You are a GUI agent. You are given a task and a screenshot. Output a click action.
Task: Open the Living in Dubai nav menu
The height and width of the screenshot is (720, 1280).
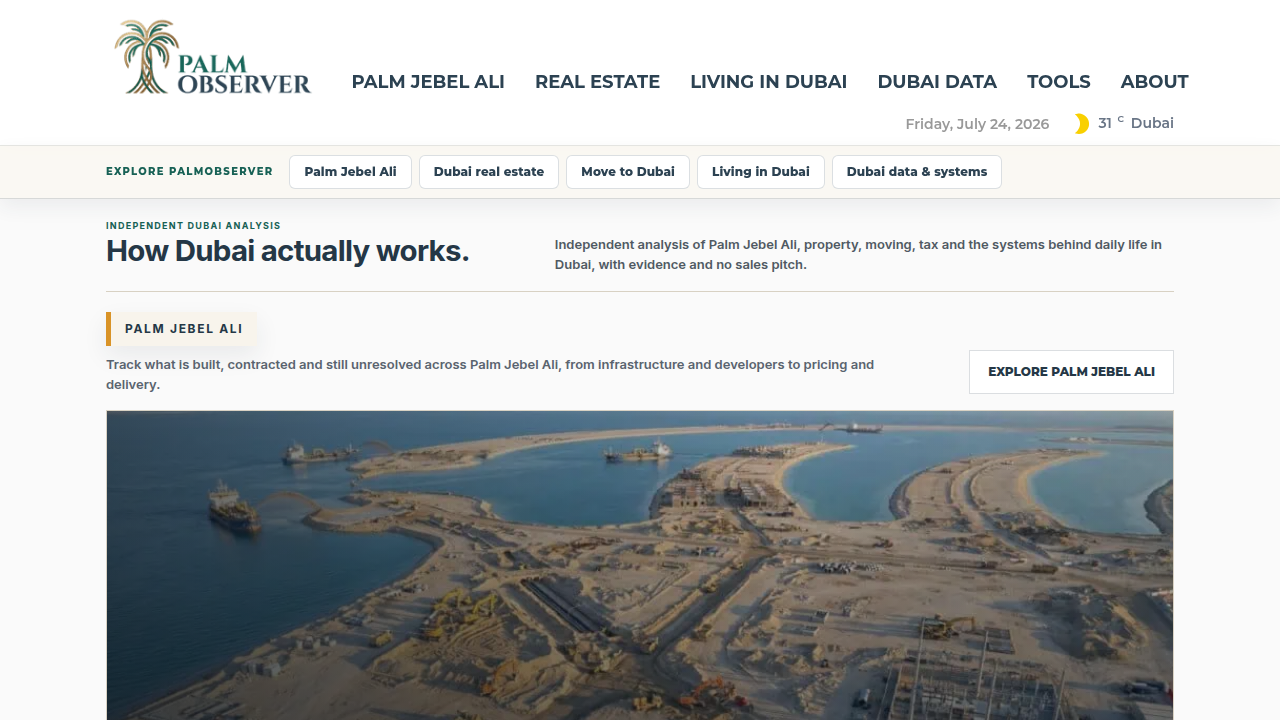[768, 82]
